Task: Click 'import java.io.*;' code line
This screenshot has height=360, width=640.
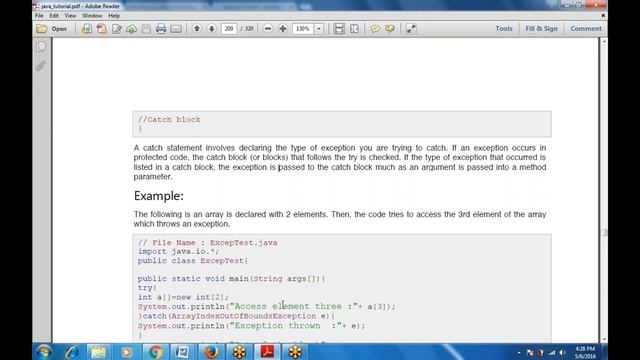Action: pos(178,251)
